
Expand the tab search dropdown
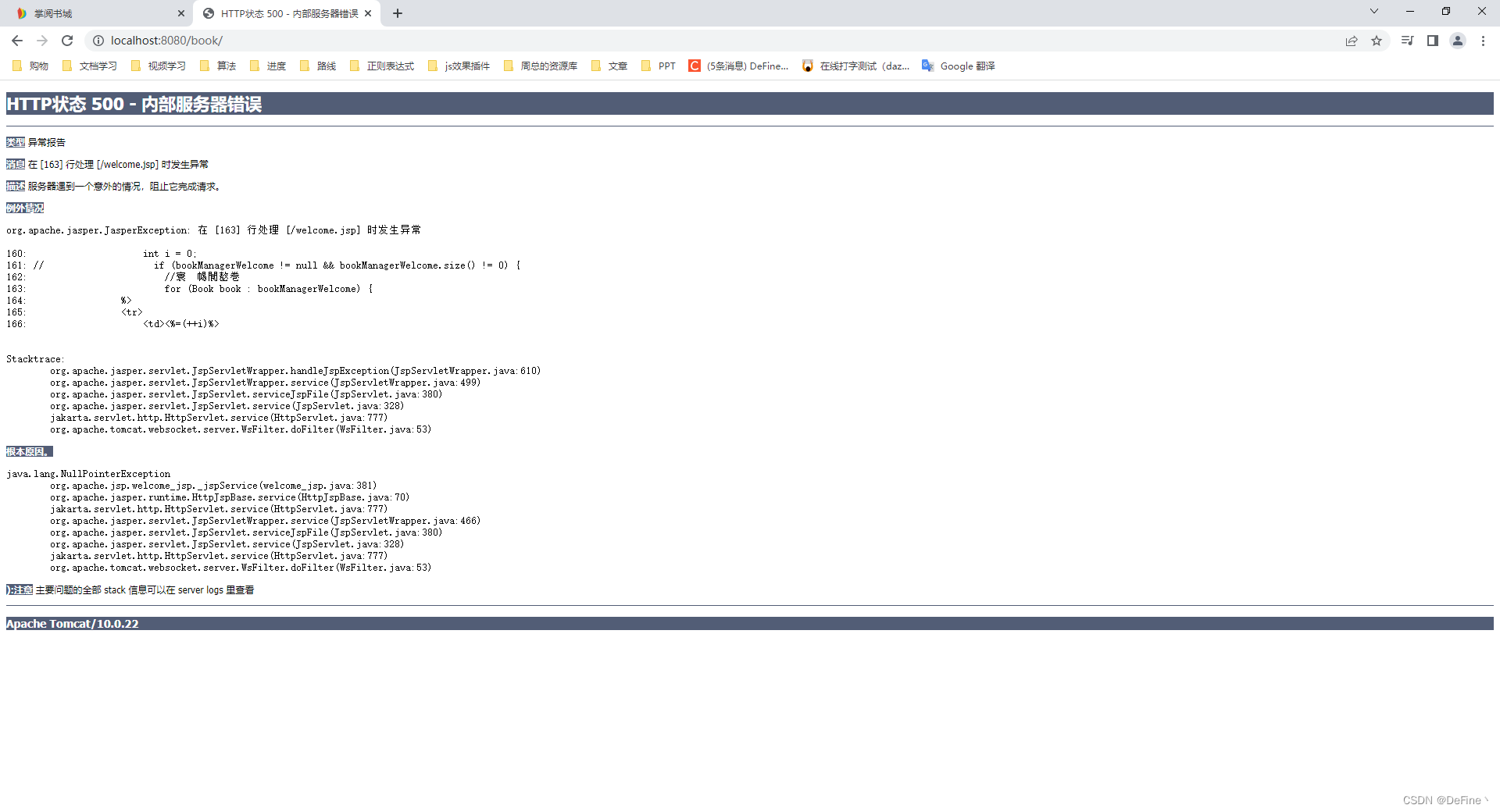coord(1373,11)
